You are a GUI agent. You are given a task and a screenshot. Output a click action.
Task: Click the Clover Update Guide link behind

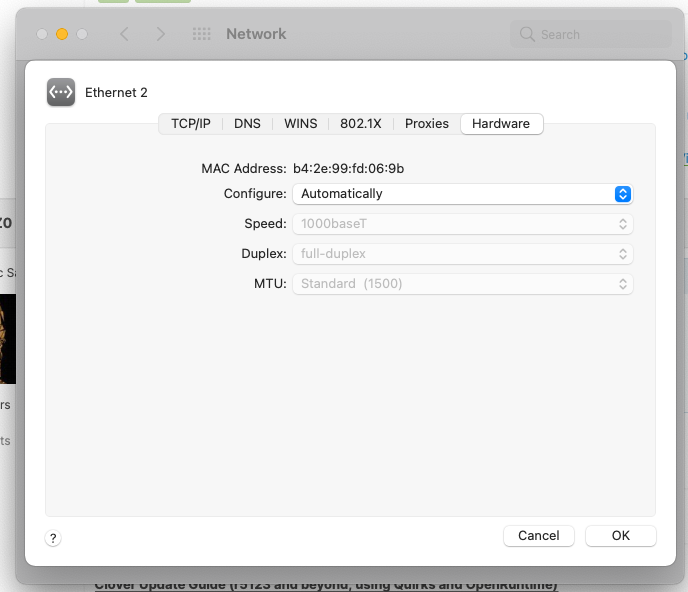coord(326,586)
